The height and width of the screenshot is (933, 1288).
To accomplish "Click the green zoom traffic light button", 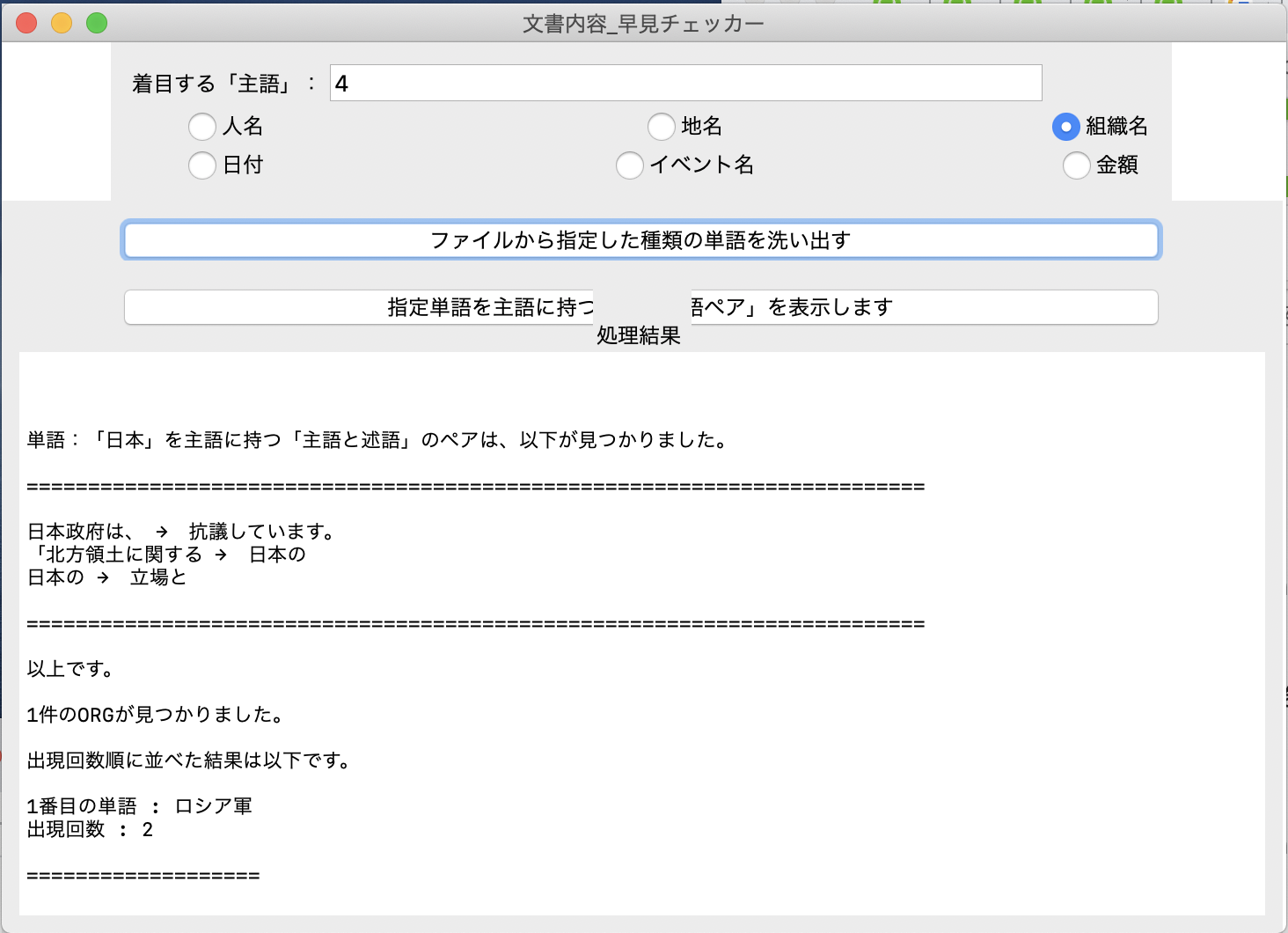I will [x=96, y=23].
